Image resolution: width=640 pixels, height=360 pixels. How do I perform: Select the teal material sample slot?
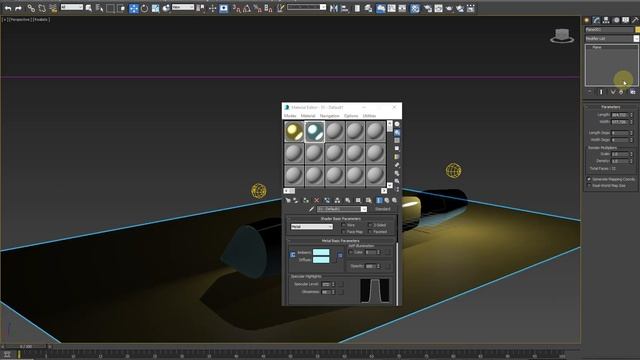click(314, 131)
